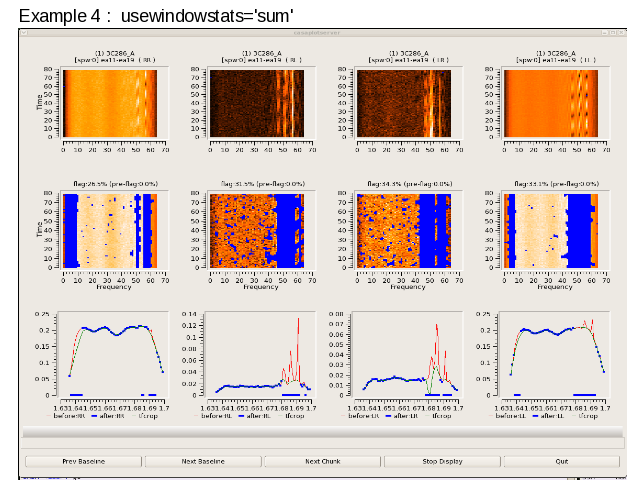640x480 pixels.
Task: Select the flagged plot labeled flag:34.3%
Action: click(404, 231)
